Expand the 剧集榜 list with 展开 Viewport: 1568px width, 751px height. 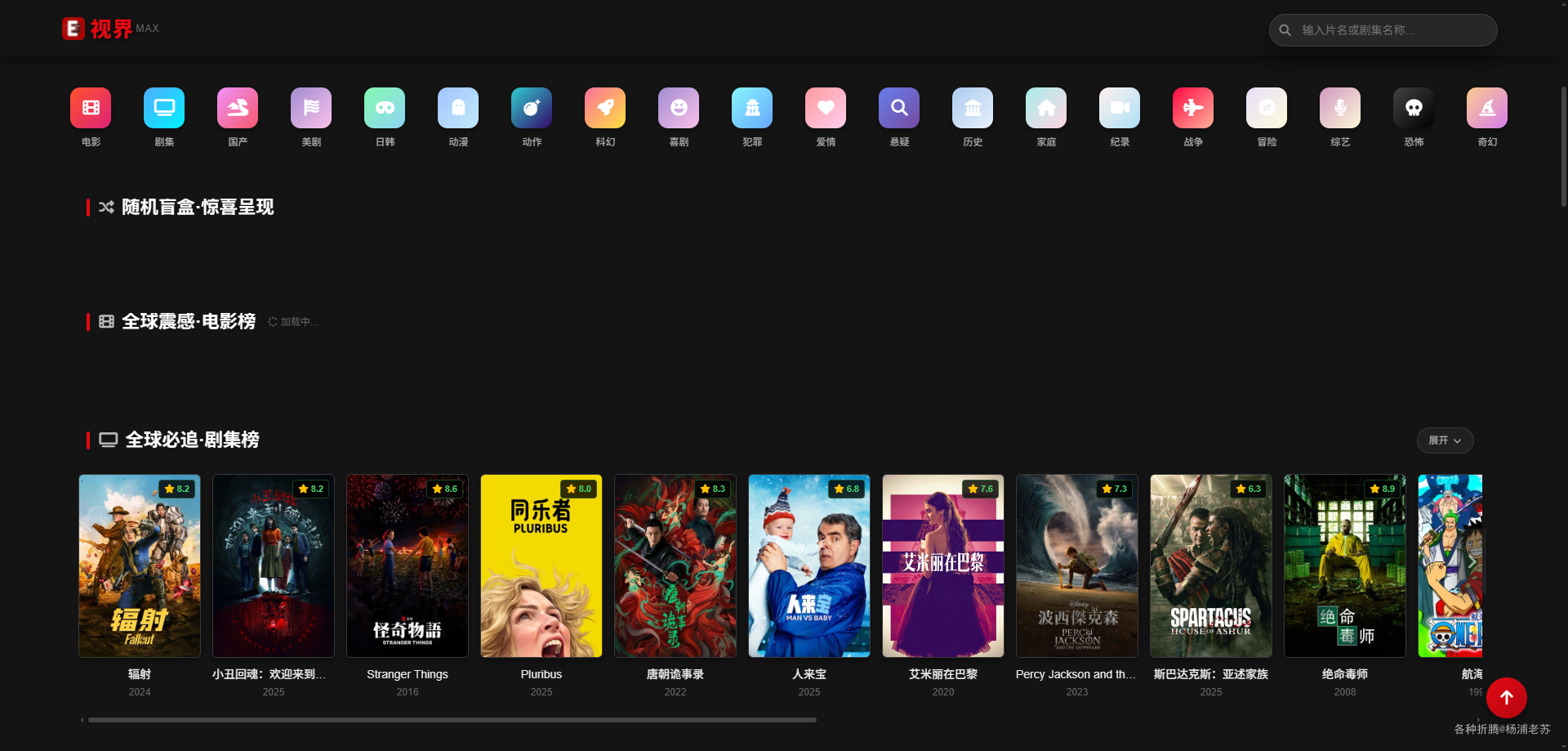tap(1445, 440)
